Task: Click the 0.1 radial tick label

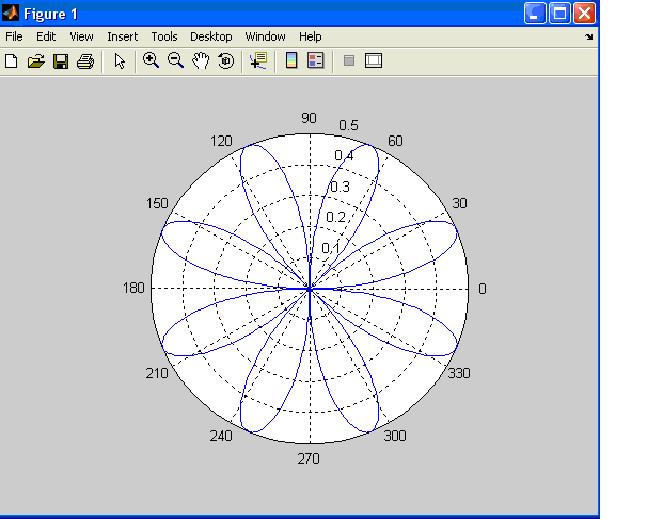Action: pos(331,248)
